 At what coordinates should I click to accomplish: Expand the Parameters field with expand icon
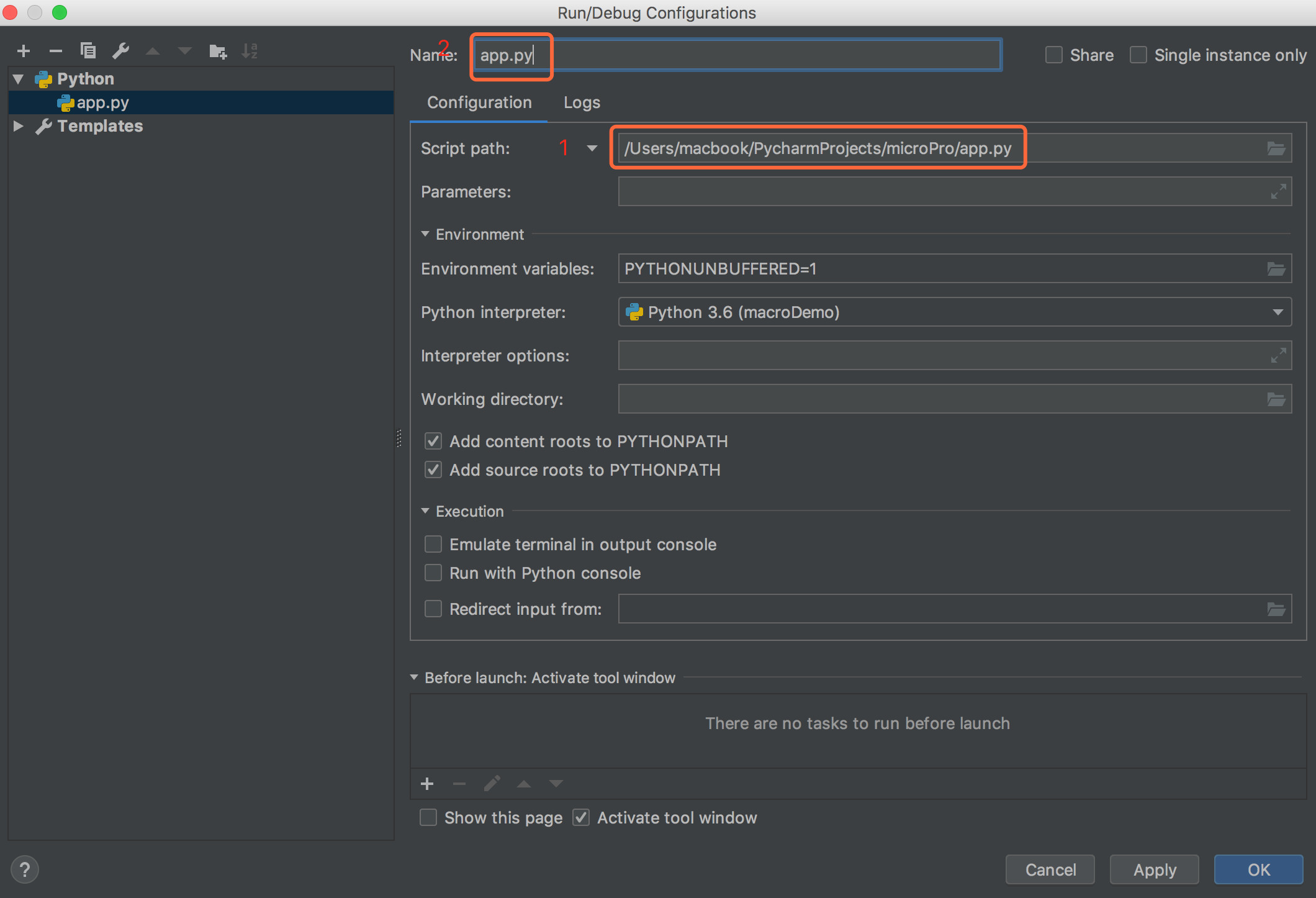1278,192
